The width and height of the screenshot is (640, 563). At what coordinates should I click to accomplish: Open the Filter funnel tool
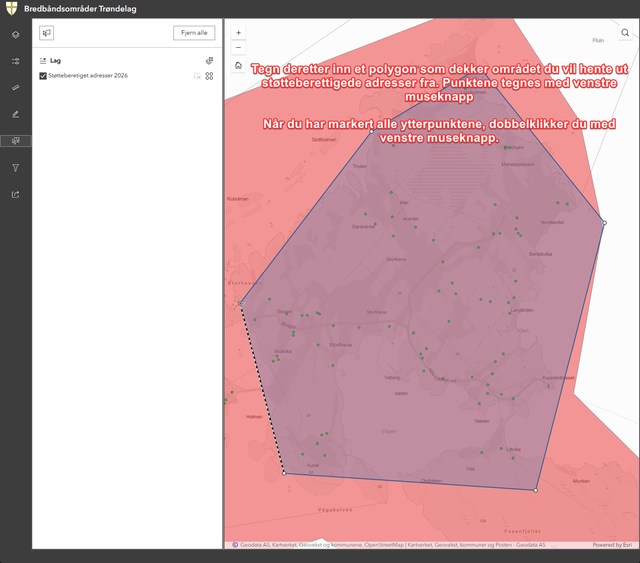point(16,168)
